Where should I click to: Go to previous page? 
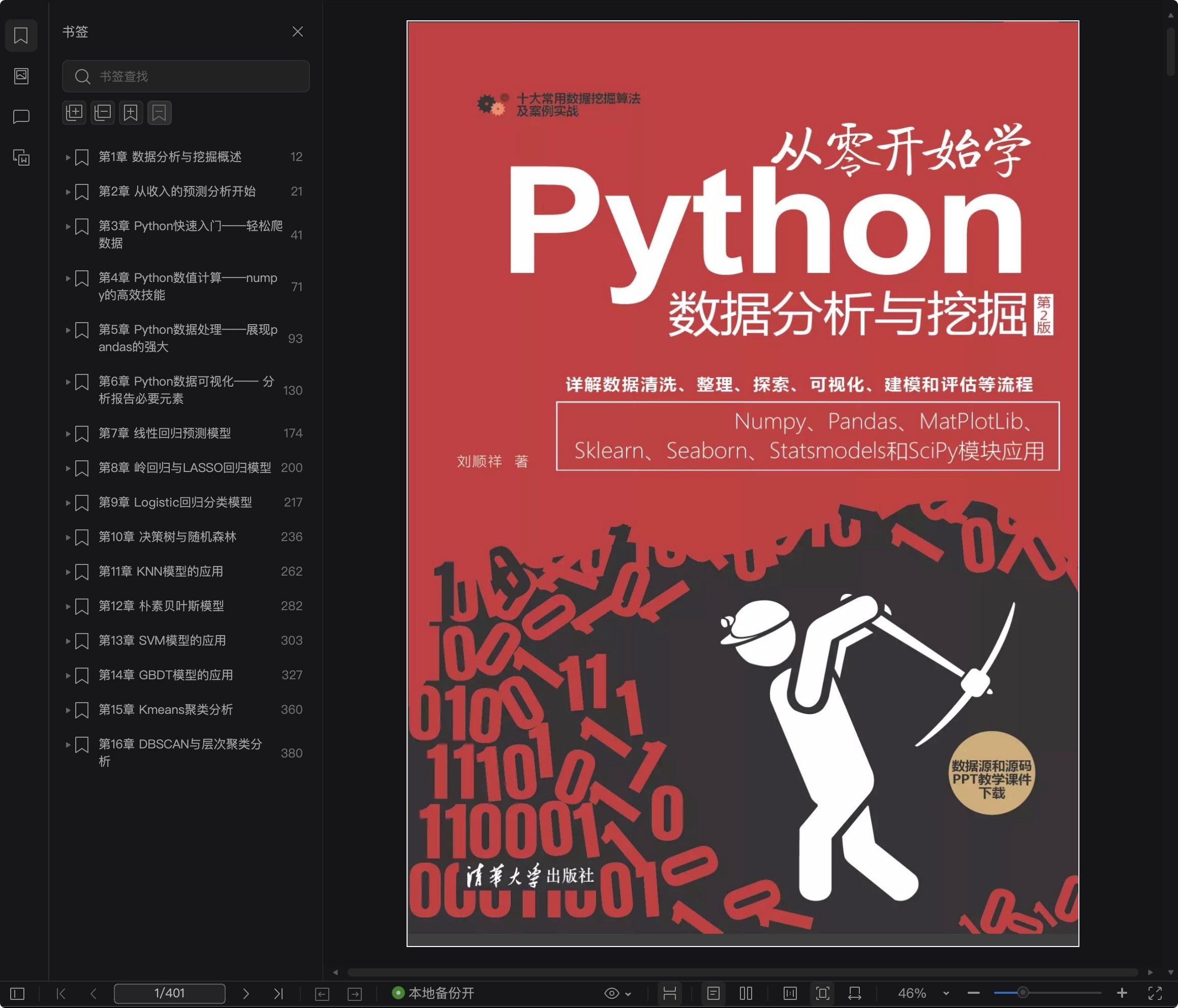tap(94, 993)
